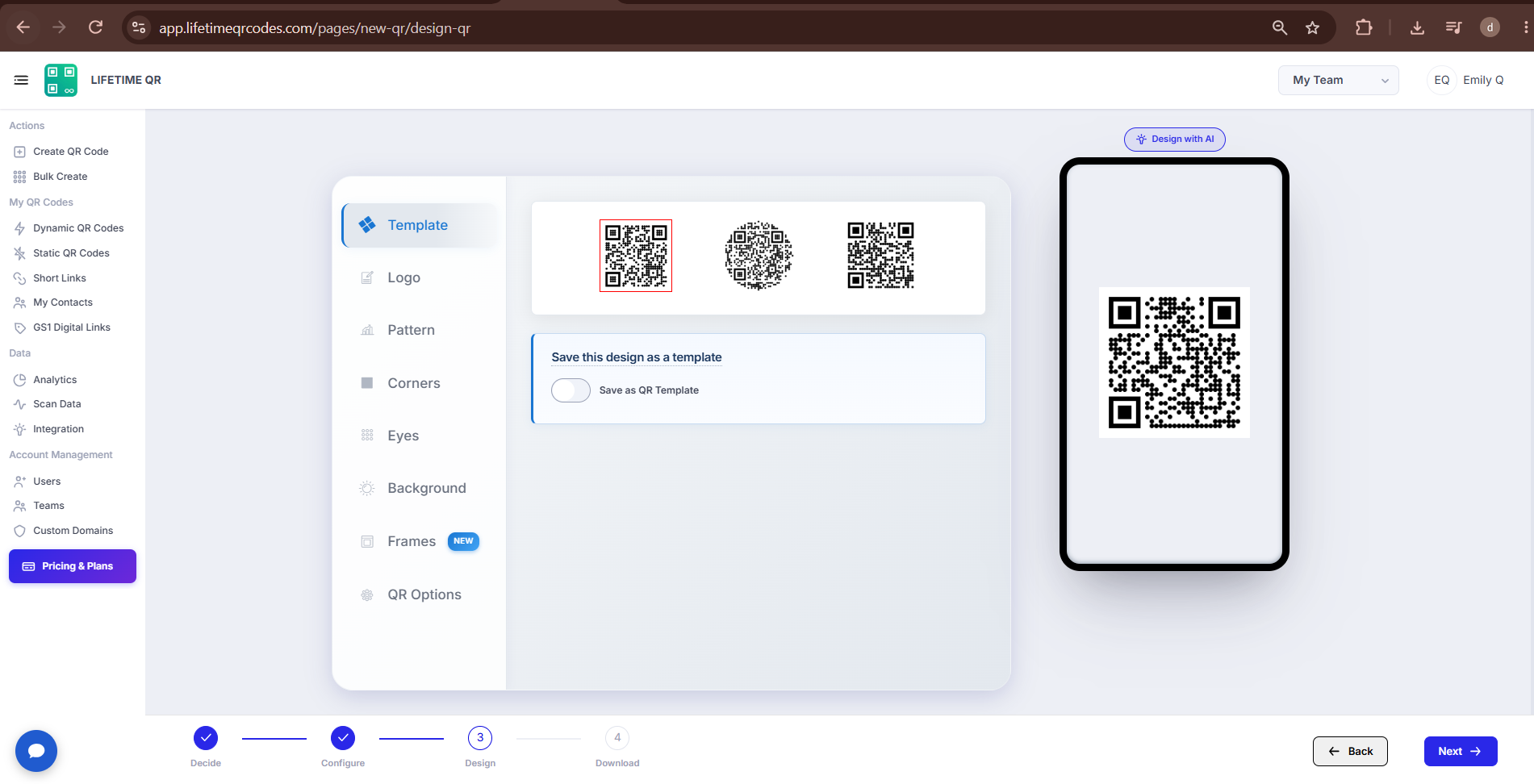
Task: Switch to the Pattern design tab
Action: tap(421, 330)
